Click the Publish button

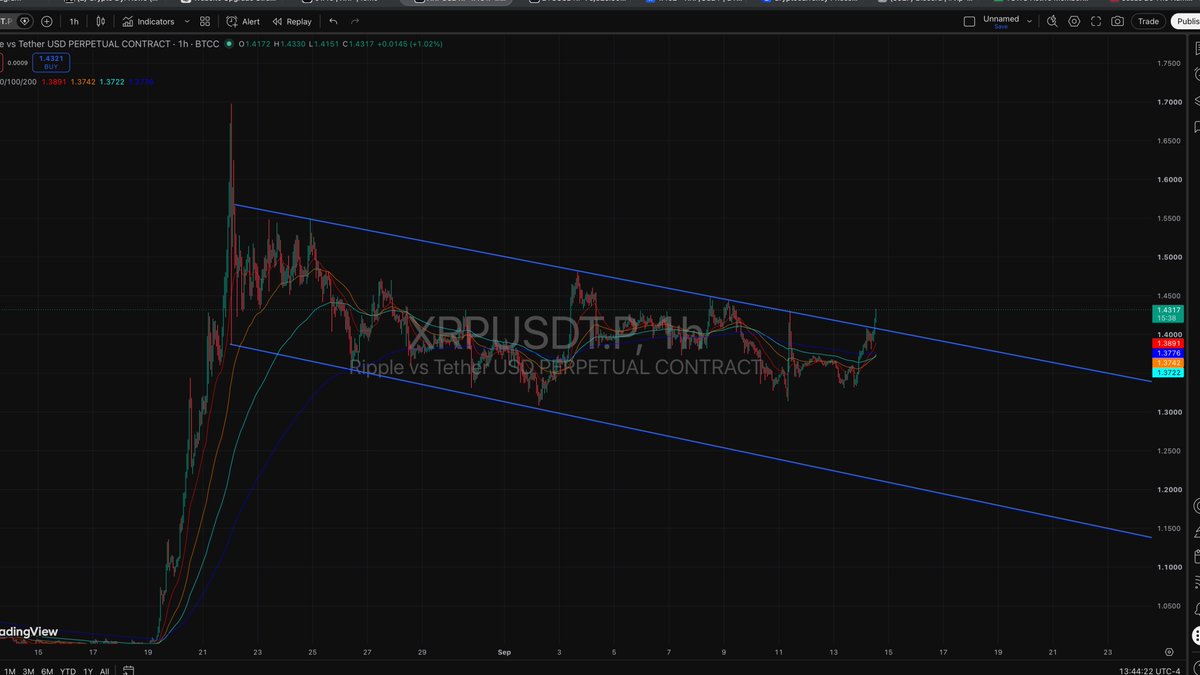1187,21
